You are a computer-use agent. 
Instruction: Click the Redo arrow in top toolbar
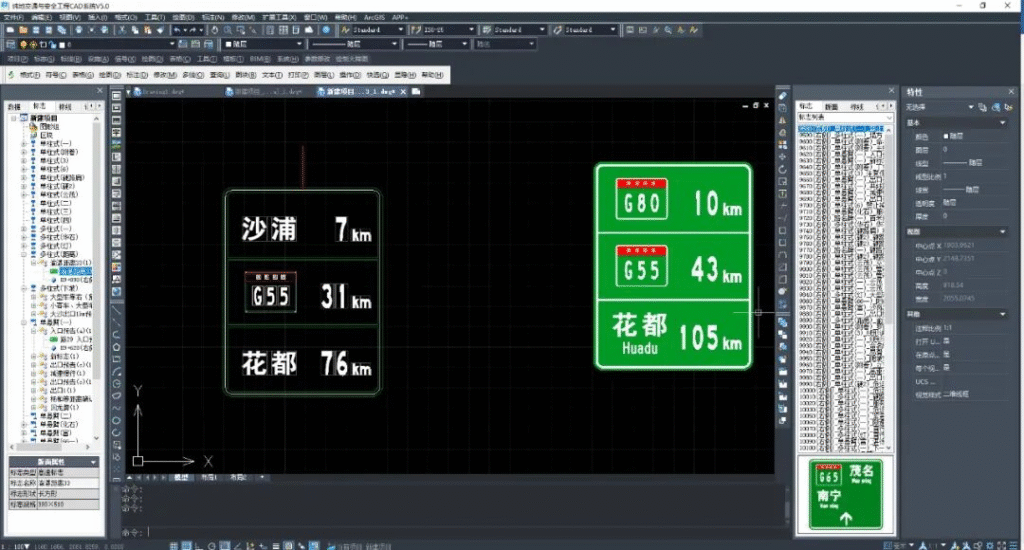(192, 30)
